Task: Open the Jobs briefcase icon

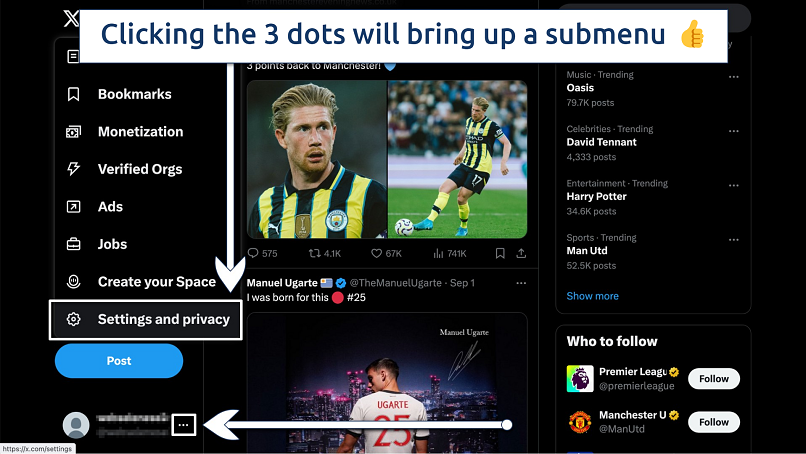Action: coord(74,244)
